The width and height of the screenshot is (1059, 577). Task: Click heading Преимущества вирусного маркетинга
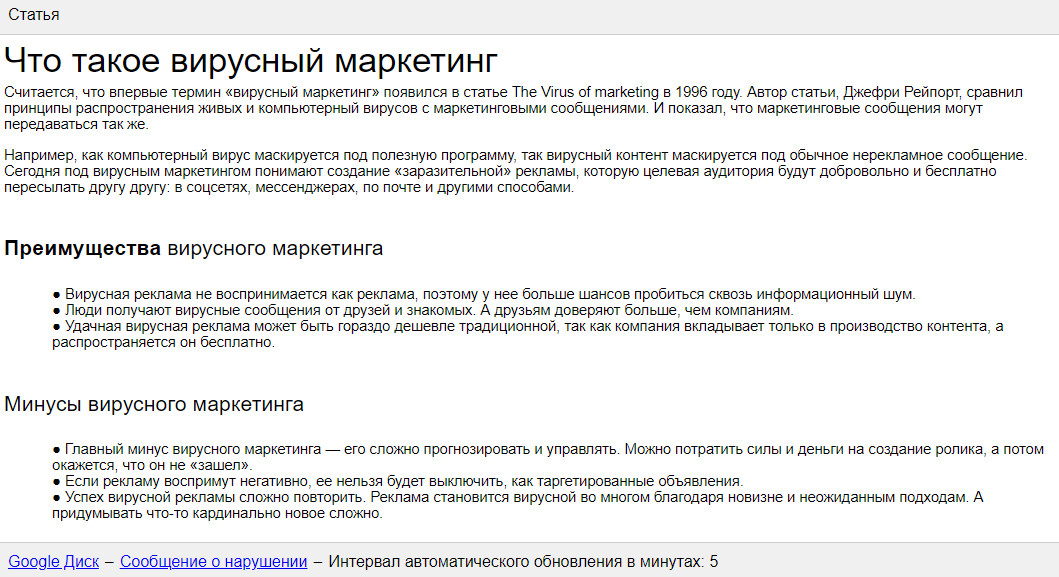pos(193,249)
